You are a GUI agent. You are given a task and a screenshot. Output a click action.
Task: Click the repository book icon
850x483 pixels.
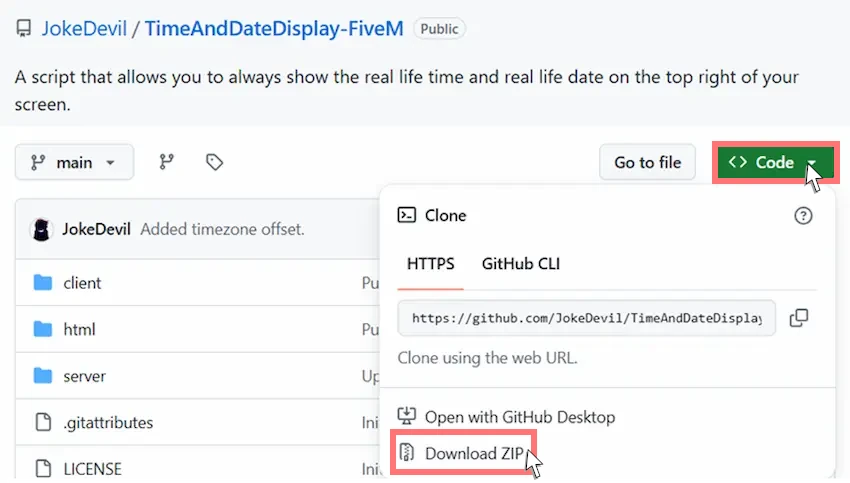pyautogui.click(x=23, y=28)
